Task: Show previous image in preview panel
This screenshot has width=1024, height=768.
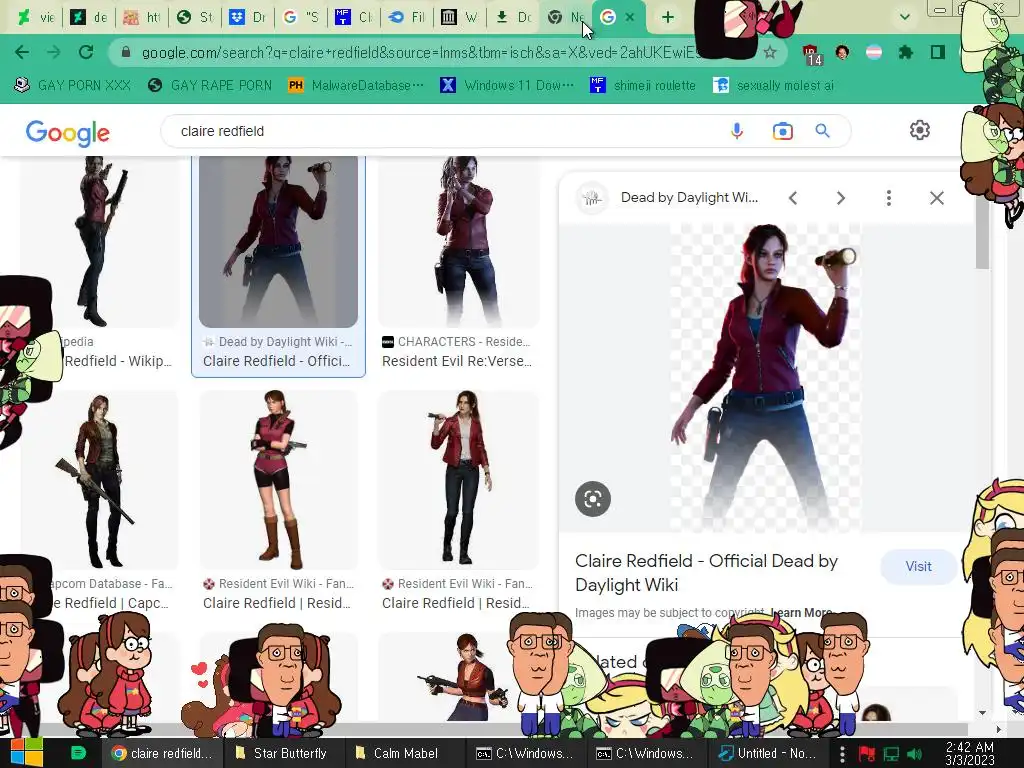Action: (x=793, y=198)
